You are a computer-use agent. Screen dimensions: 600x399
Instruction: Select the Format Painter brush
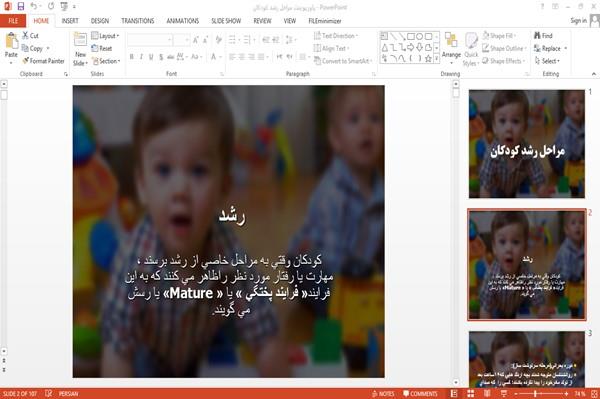[25, 61]
